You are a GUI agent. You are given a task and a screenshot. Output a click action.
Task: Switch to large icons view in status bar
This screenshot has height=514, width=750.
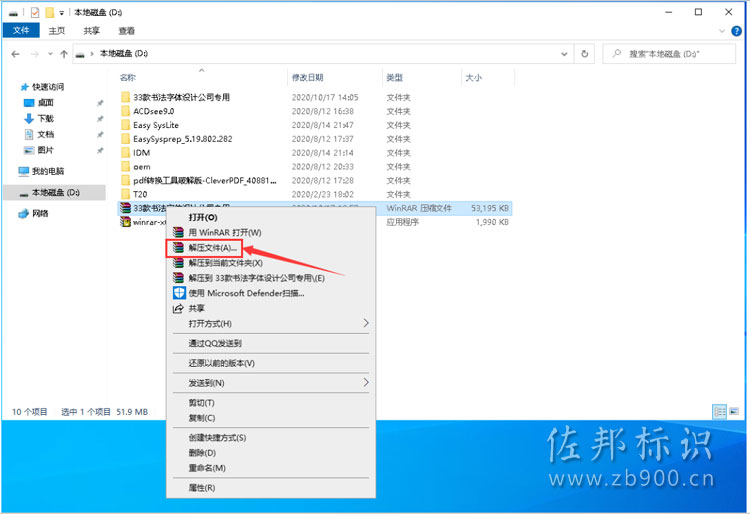tap(734, 411)
